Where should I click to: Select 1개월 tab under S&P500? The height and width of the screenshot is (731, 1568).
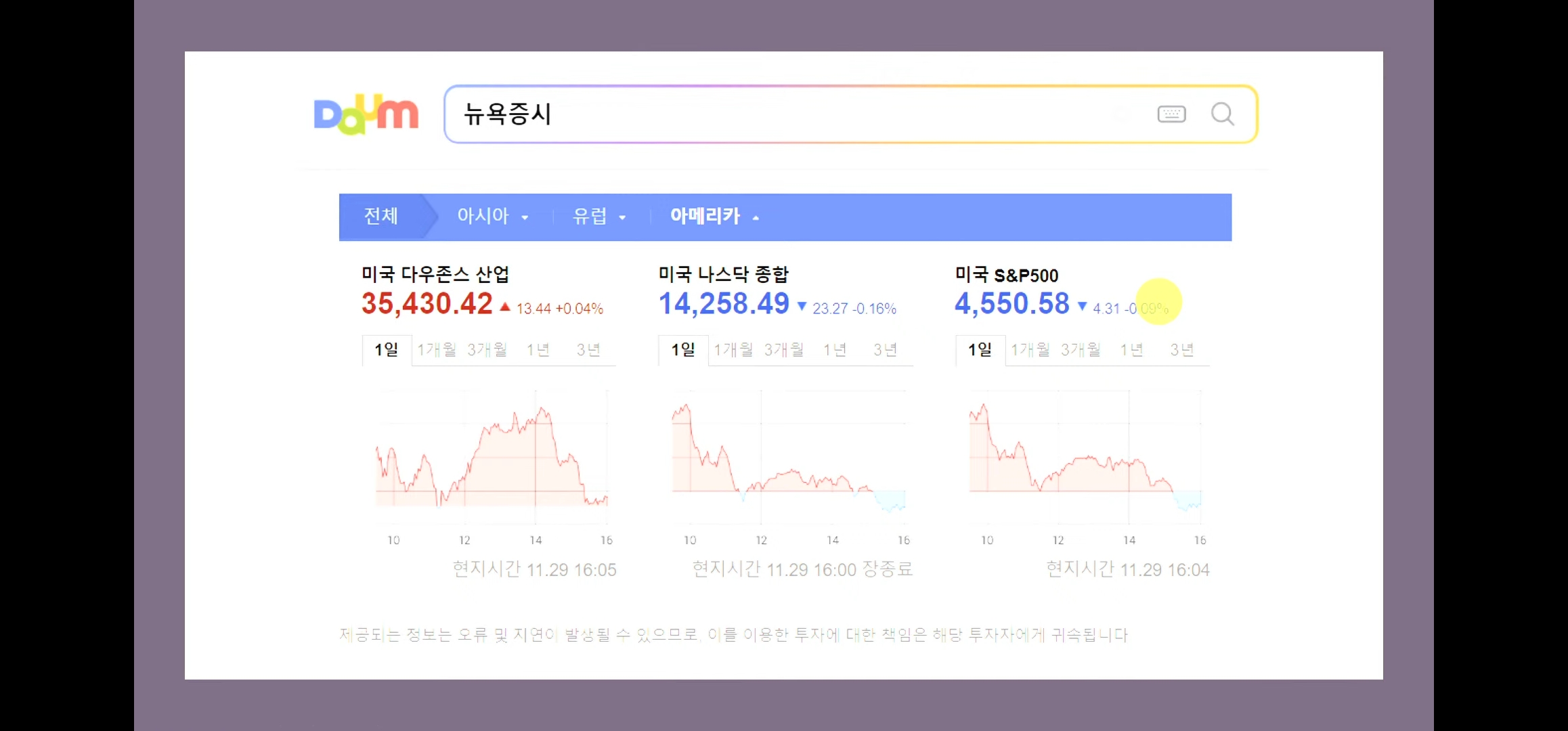(1030, 350)
